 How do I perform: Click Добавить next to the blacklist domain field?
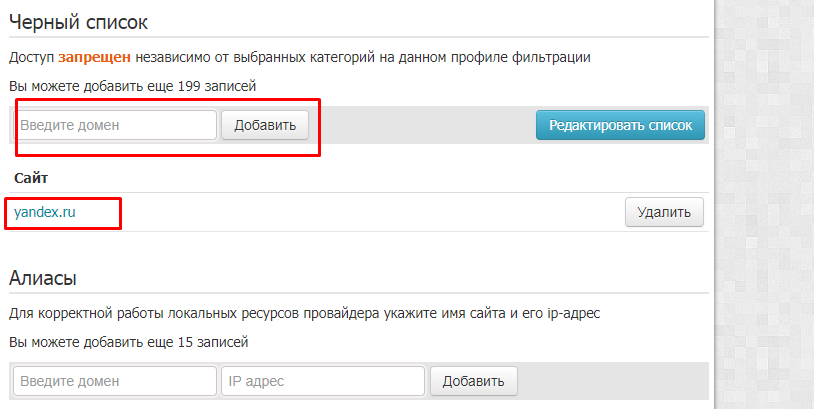(265, 125)
